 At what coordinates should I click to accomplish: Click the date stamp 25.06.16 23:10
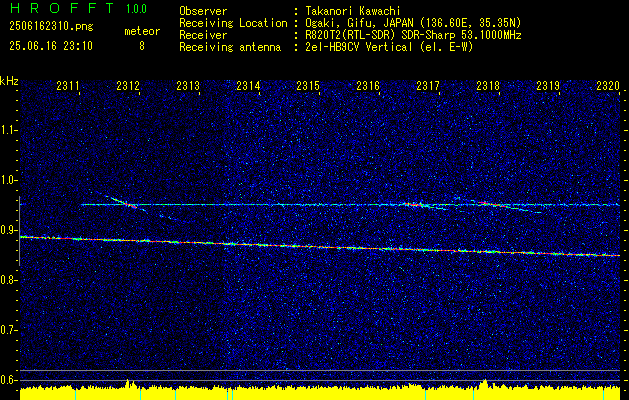coord(51,46)
